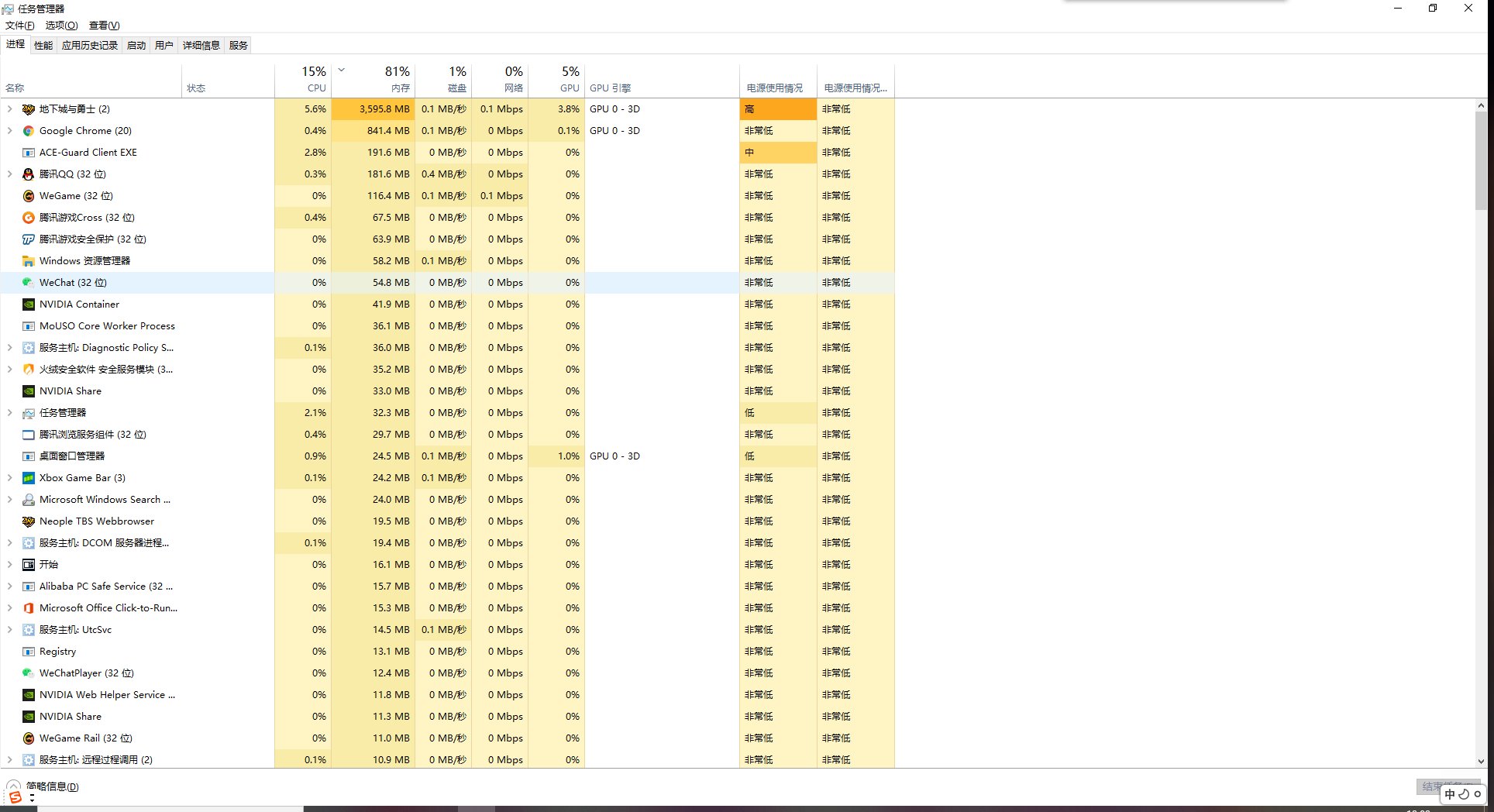
Task: Expand the Google Chrome (20) process group
Action: (9, 131)
